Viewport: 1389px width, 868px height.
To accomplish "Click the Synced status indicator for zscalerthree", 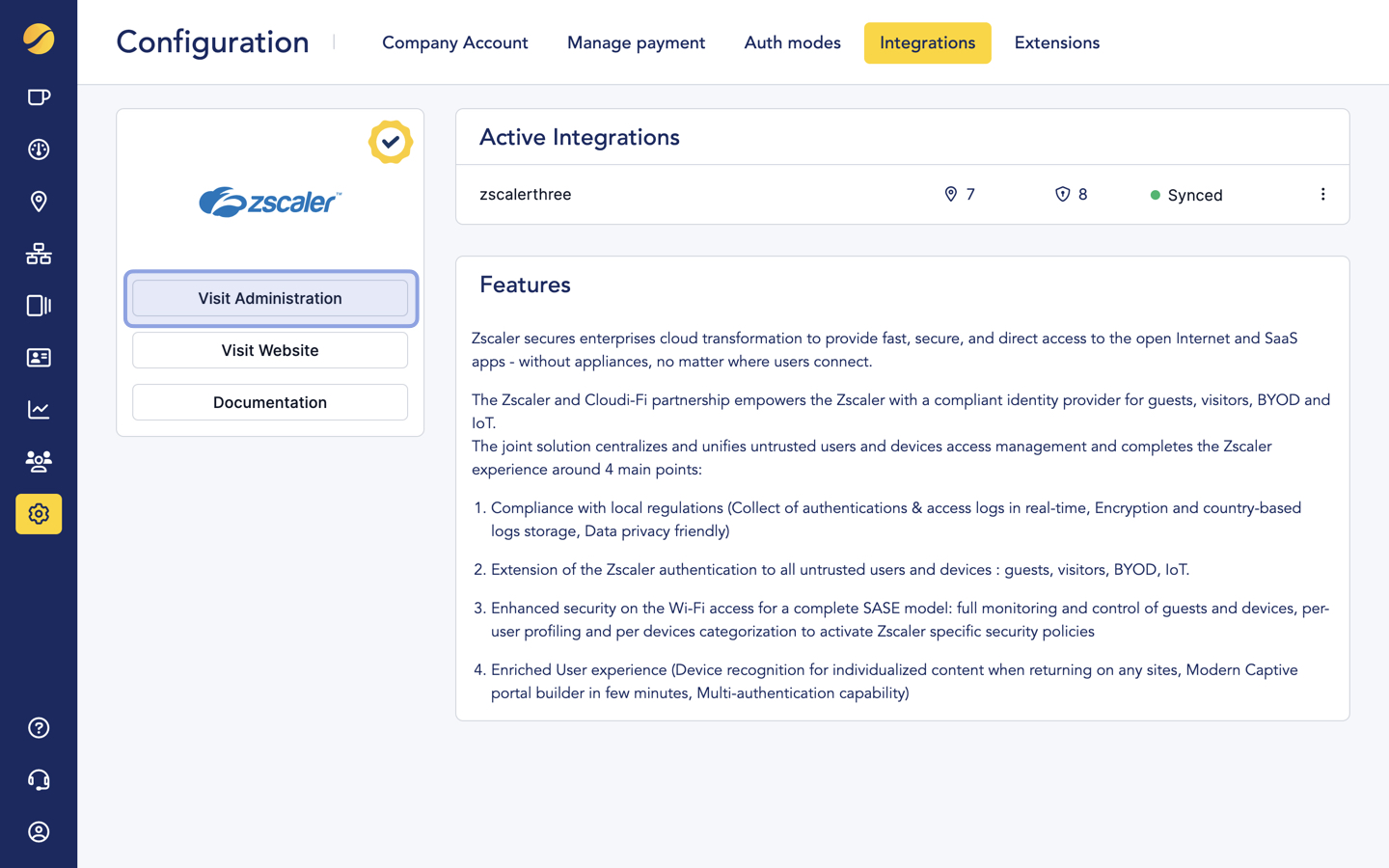I will coord(1186,195).
